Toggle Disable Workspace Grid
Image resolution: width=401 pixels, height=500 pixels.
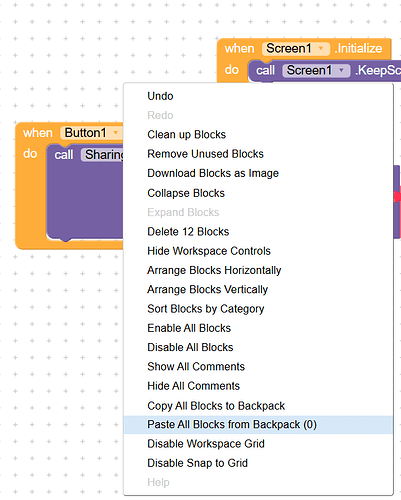[x=258, y=444]
